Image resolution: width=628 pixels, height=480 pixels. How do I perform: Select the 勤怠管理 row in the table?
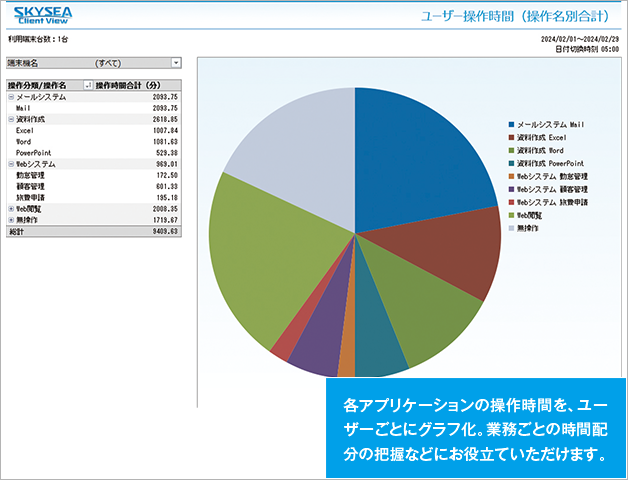[94, 175]
